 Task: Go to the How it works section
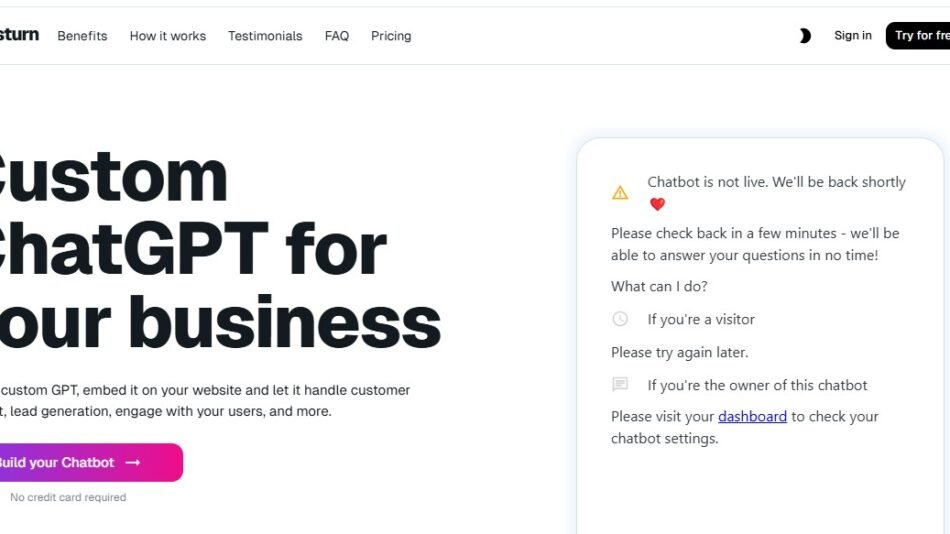point(168,36)
